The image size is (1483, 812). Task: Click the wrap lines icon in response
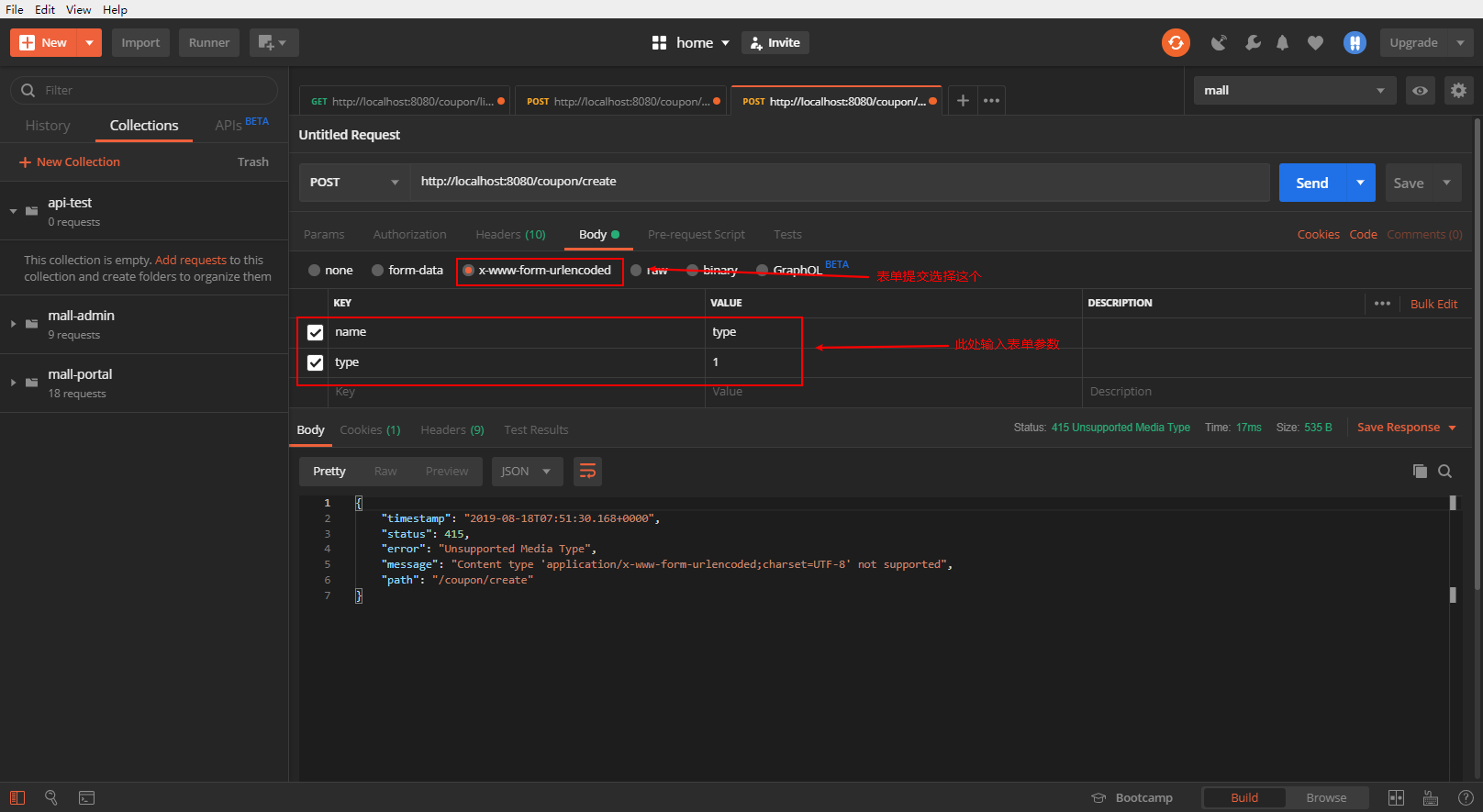[587, 472]
